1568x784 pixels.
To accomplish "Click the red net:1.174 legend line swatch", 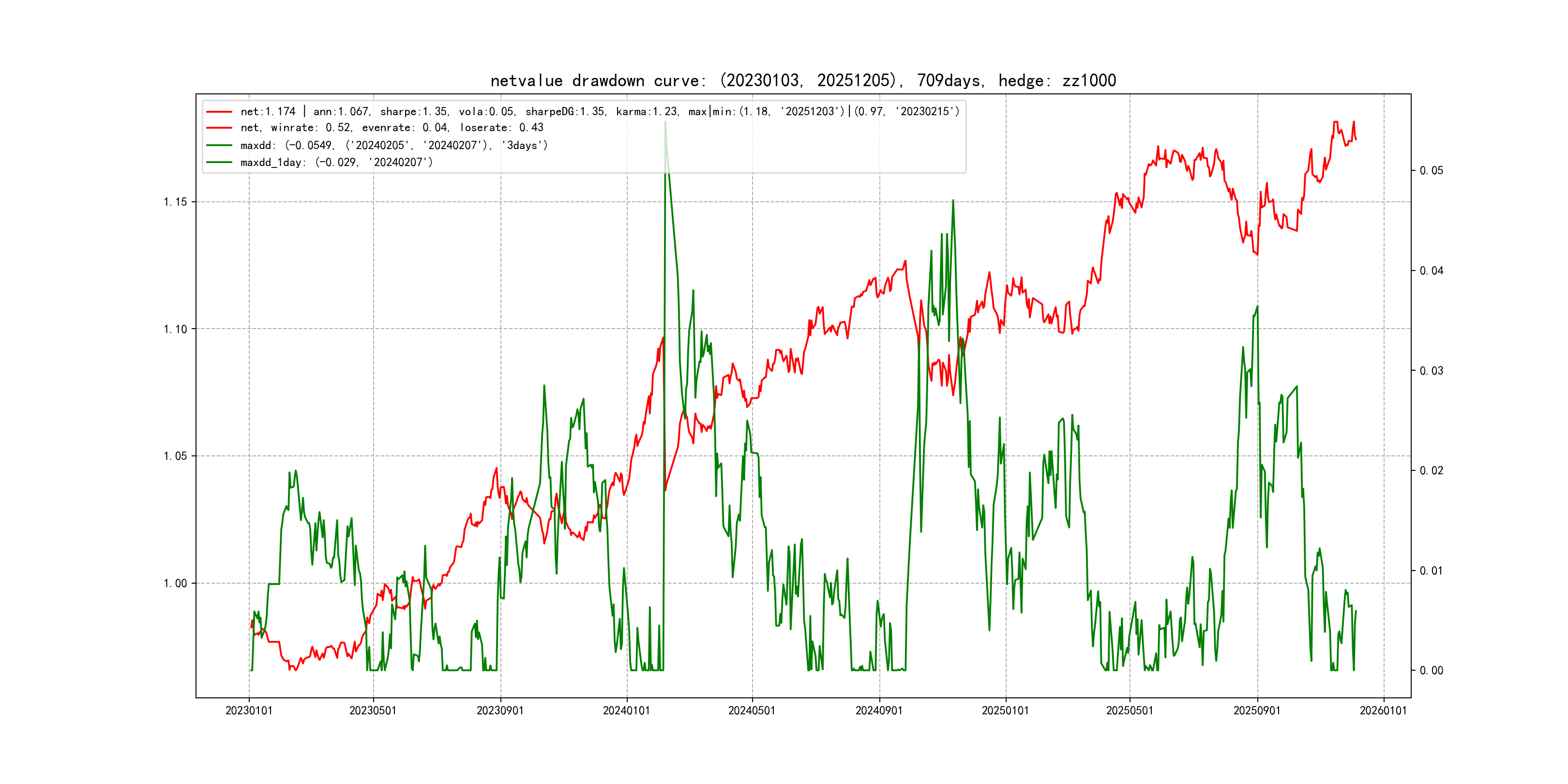I will tap(219, 112).
